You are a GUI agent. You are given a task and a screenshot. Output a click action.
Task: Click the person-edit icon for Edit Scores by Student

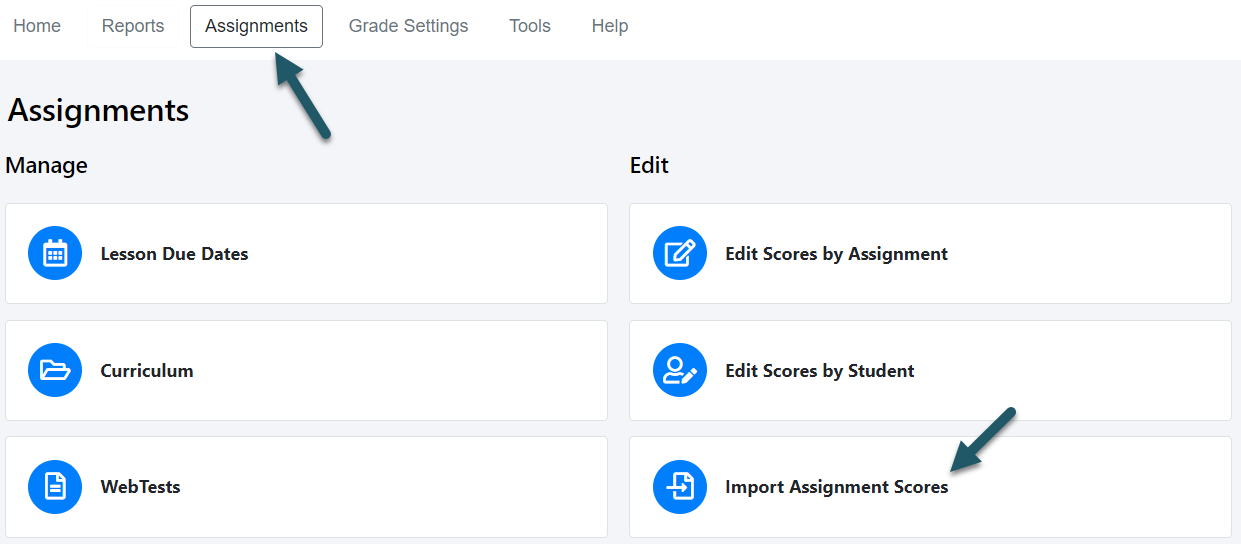pyautogui.click(x=680, y=371)
